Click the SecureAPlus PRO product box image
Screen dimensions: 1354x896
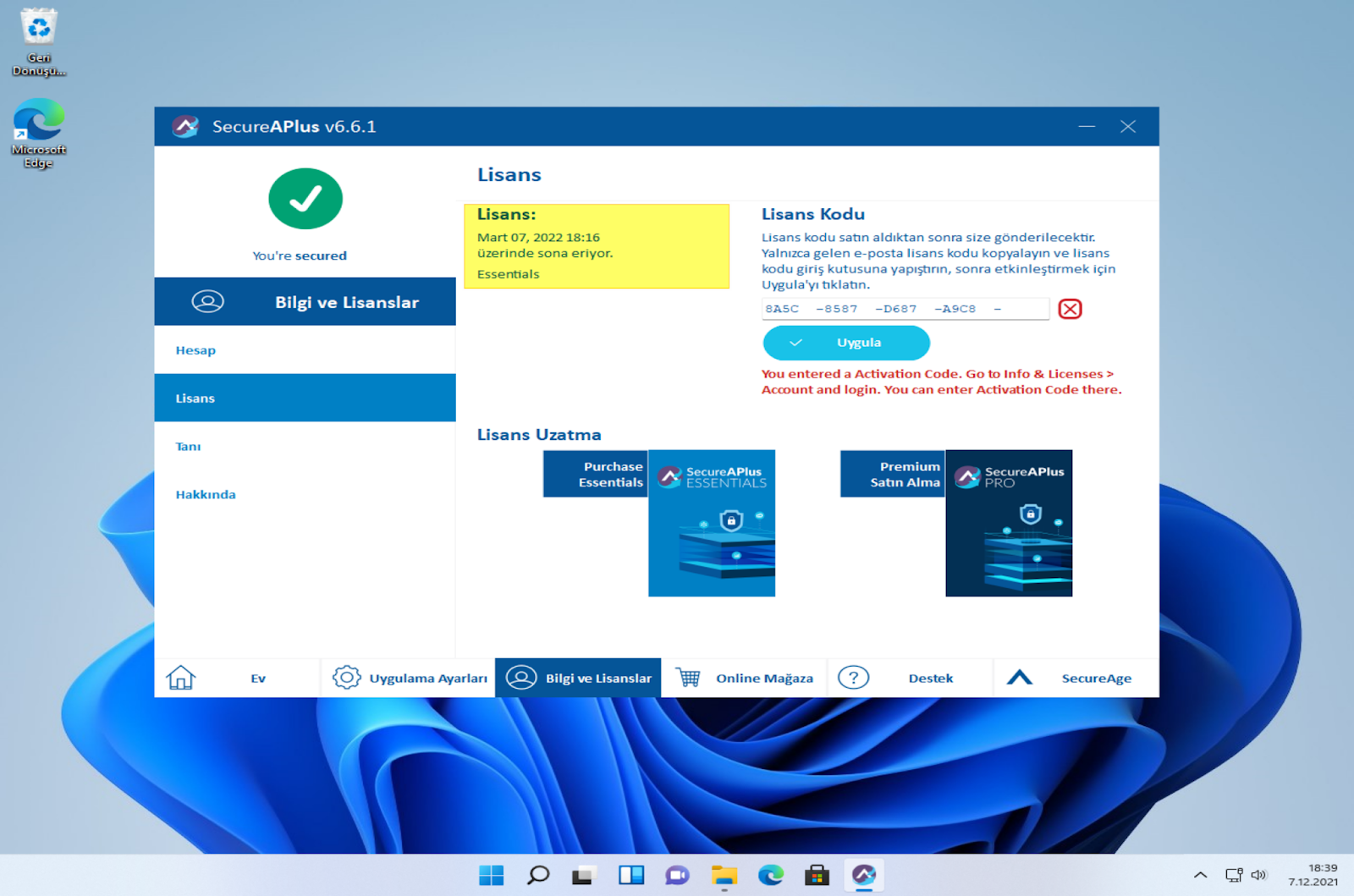[x=1009, y=523]
